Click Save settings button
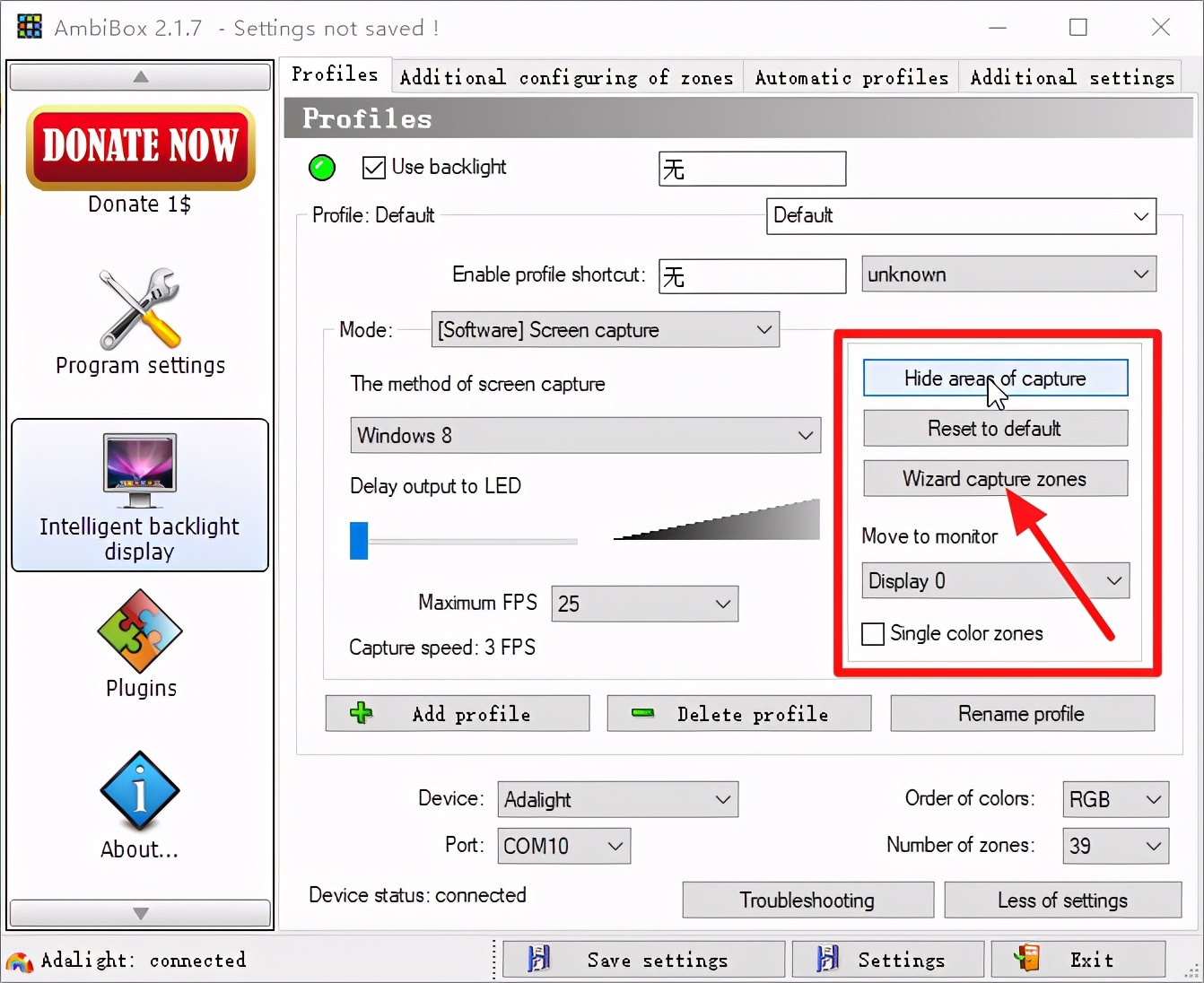Image resolution: width=1204 pixels, height=983 pixels. (644, 960)
